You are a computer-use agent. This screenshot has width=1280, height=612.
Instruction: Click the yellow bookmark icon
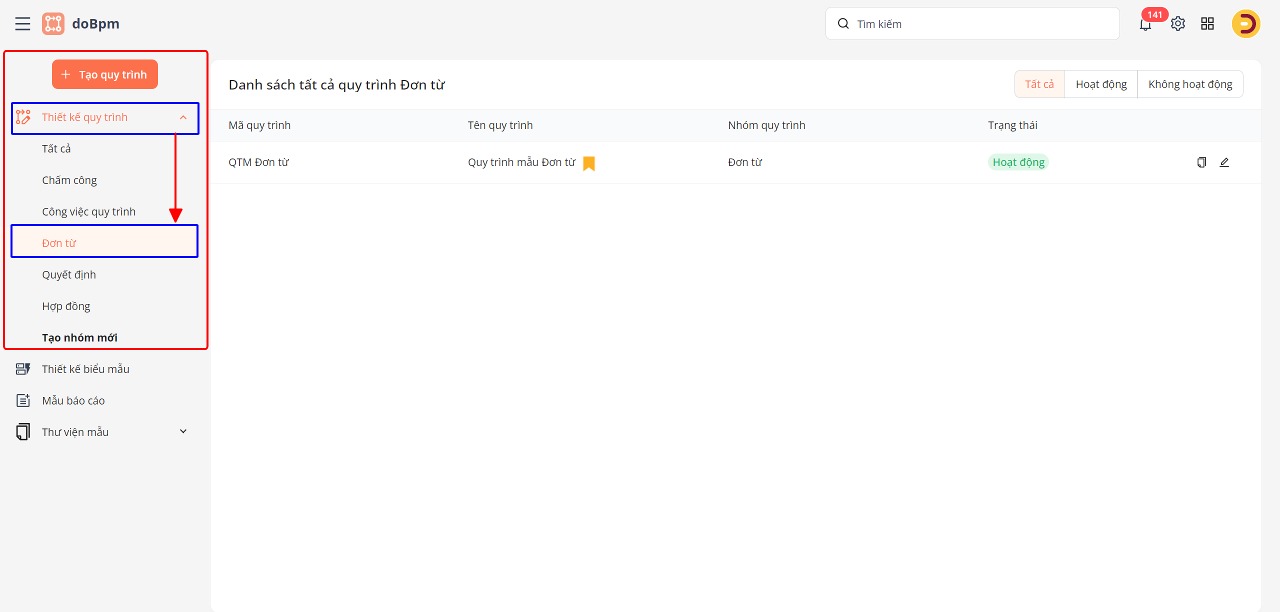(589, 163)
